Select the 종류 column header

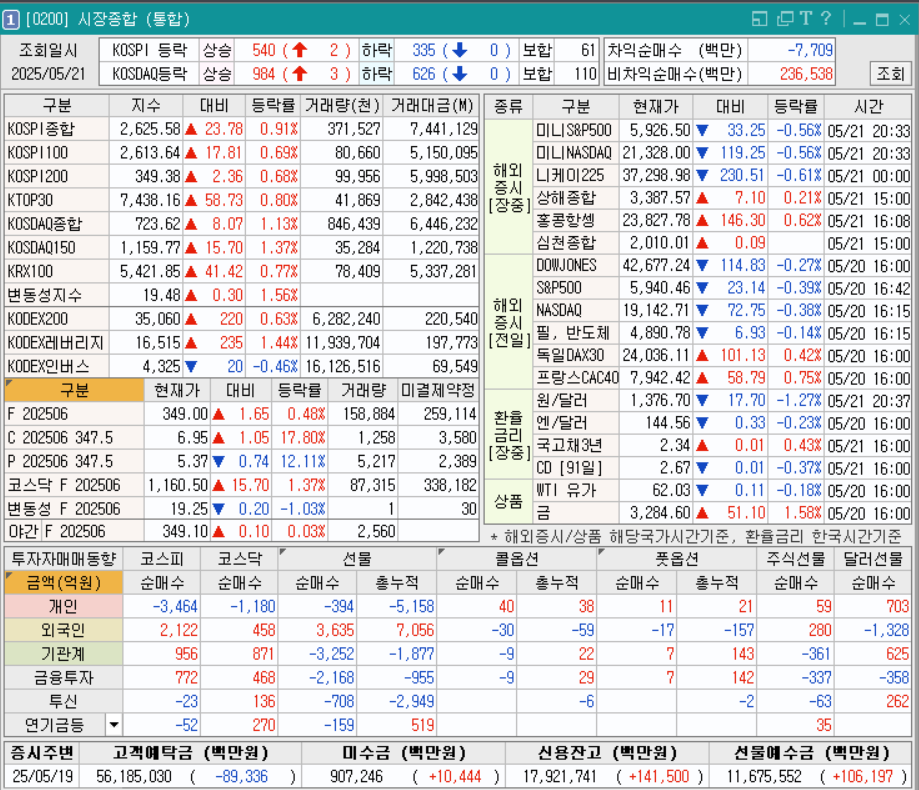pos(508,107)
